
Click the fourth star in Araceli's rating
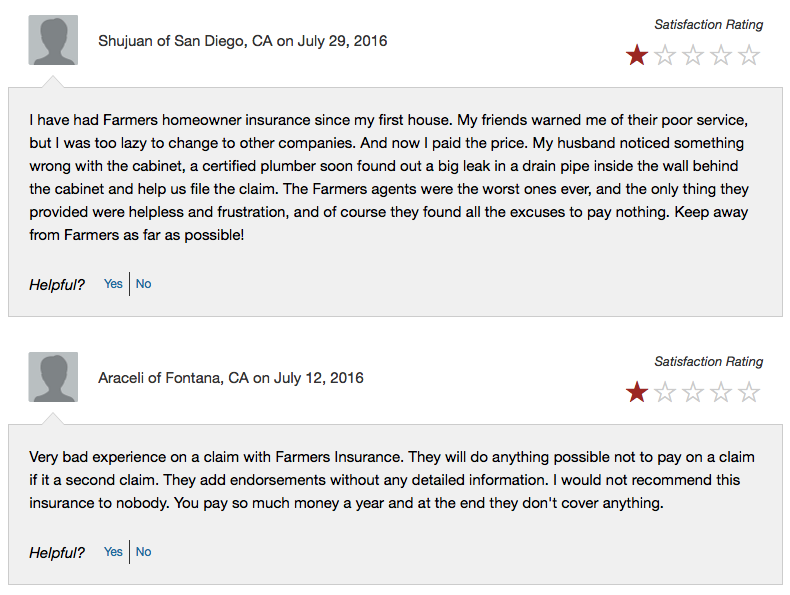(721, 393)
